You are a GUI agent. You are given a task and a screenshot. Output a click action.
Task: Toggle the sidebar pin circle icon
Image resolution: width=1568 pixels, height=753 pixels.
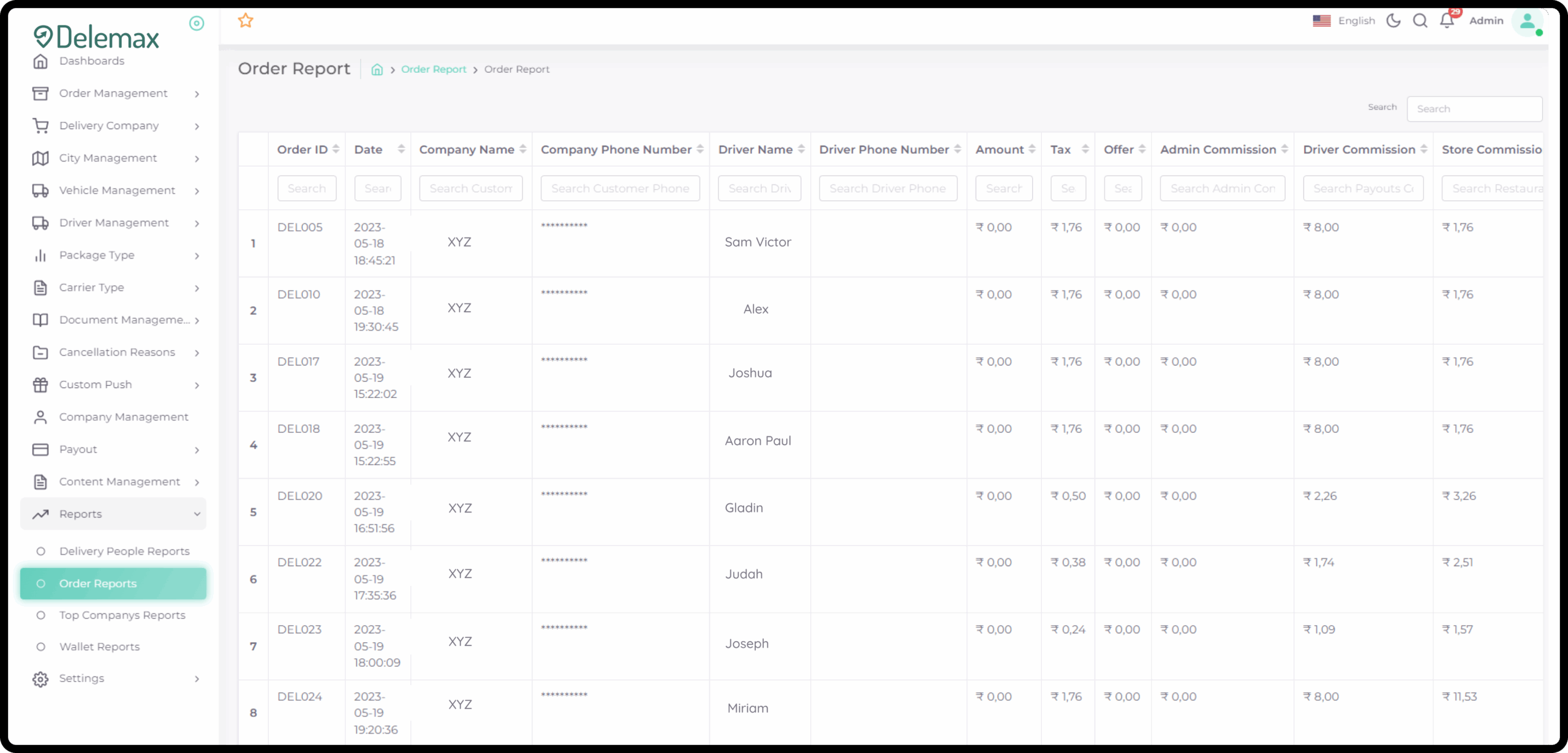(197, 23)
